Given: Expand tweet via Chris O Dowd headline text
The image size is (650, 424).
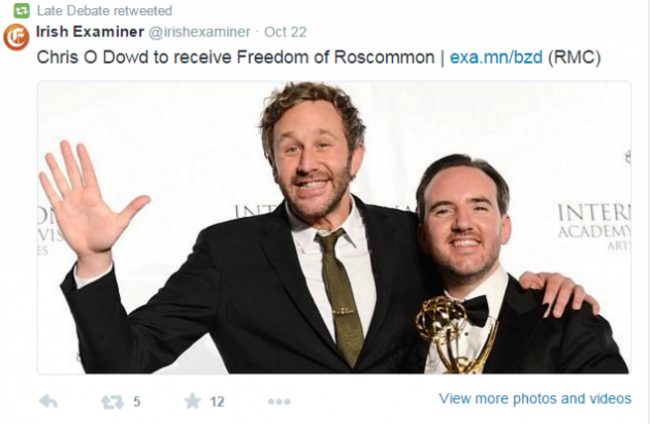Looking at the screenshot, I should click(235, 57).
